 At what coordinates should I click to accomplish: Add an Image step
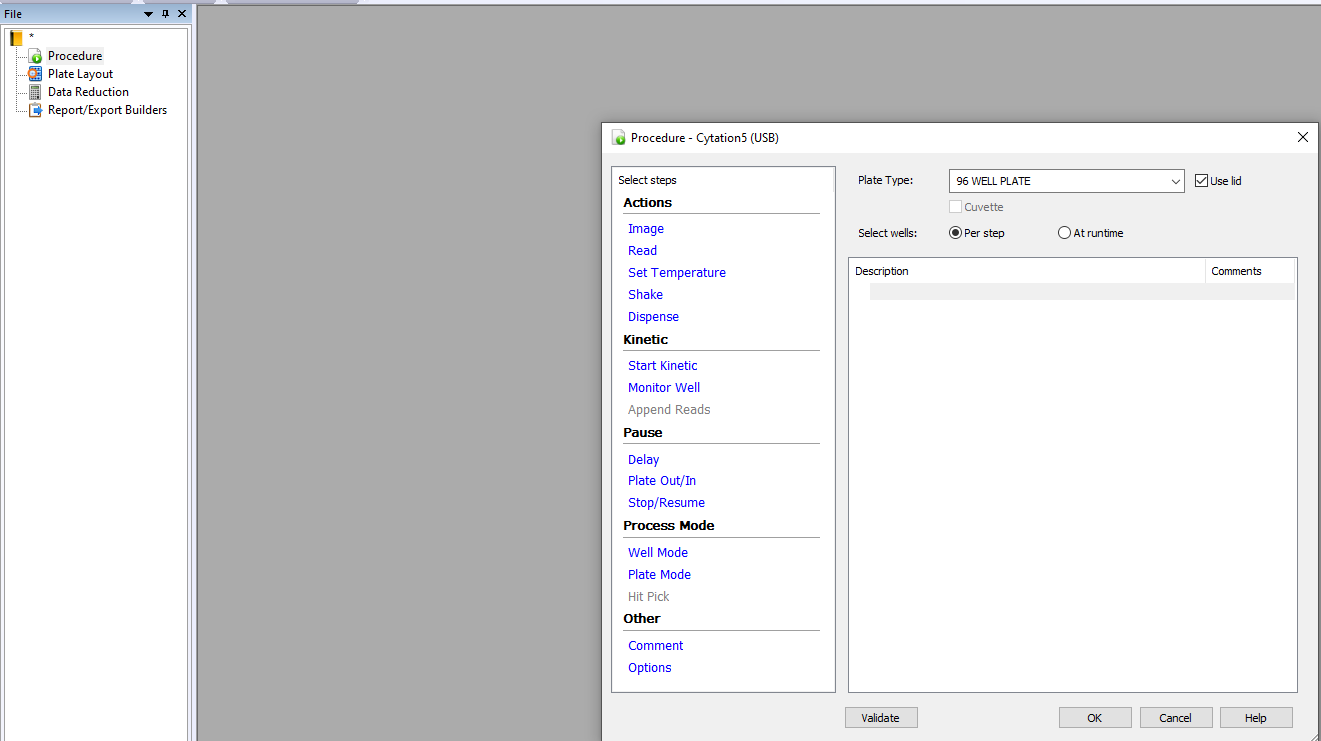click(646, 229)
